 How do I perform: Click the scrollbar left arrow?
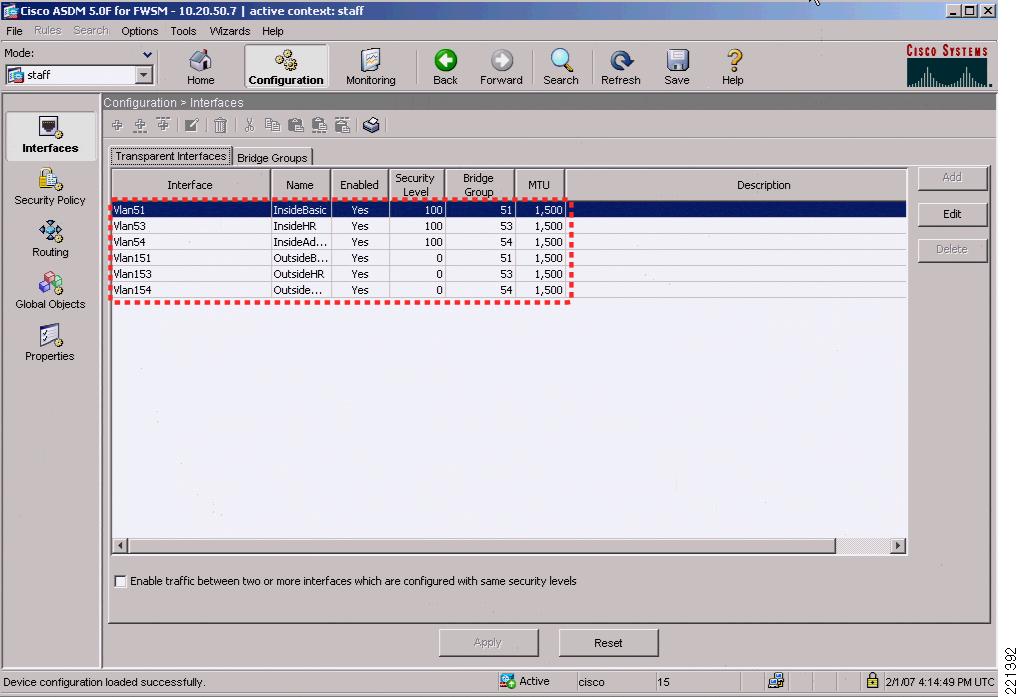point(121,545)
